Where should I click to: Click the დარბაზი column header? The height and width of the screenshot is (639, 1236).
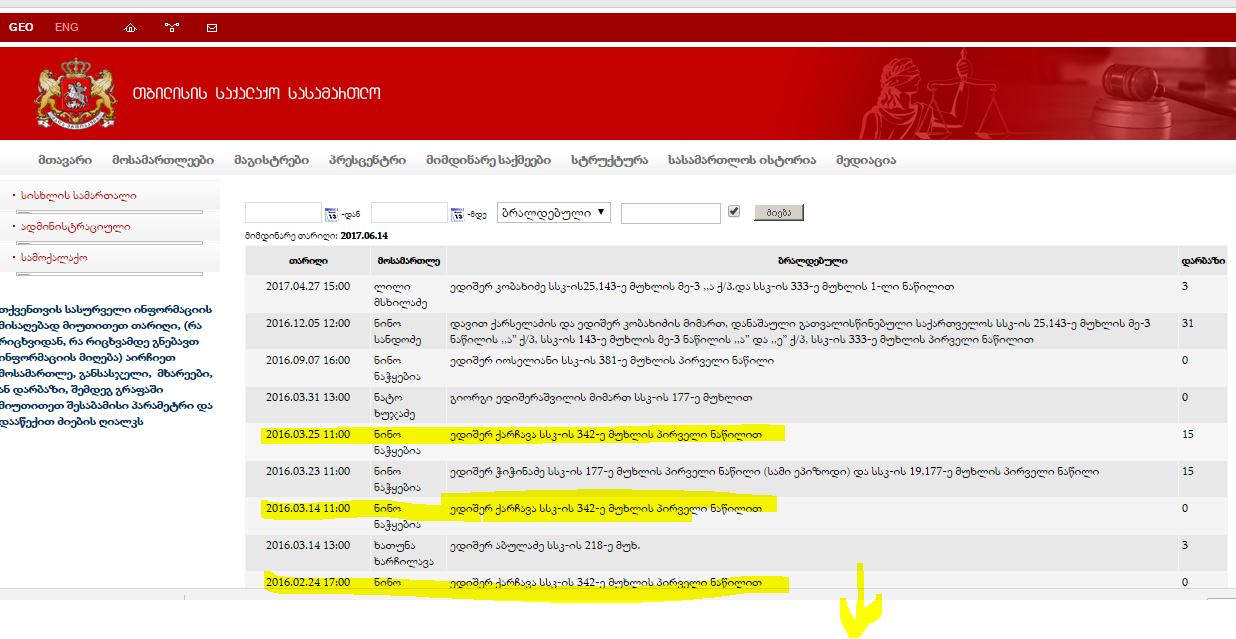[x=1204, y=261]
